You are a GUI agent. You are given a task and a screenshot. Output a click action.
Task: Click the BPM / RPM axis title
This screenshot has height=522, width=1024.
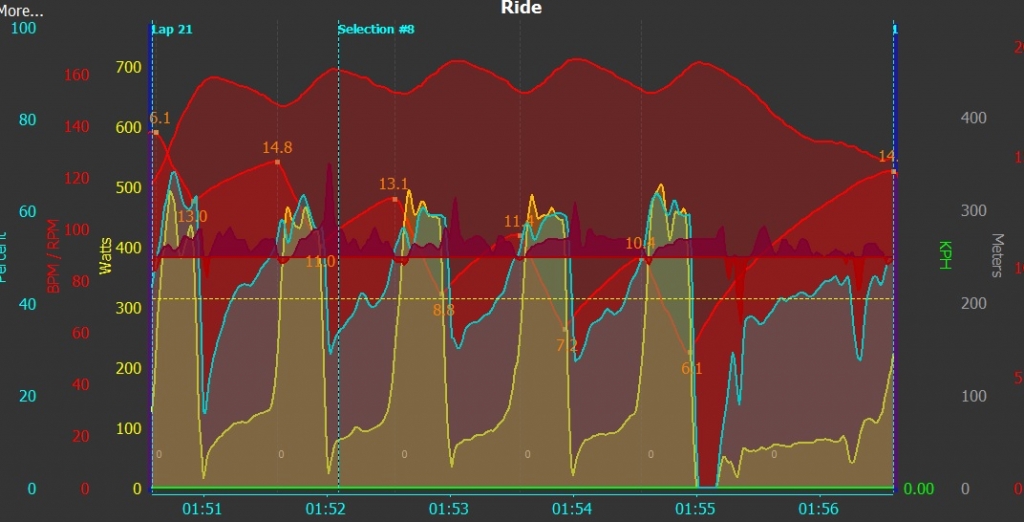[x=52, y=257]
